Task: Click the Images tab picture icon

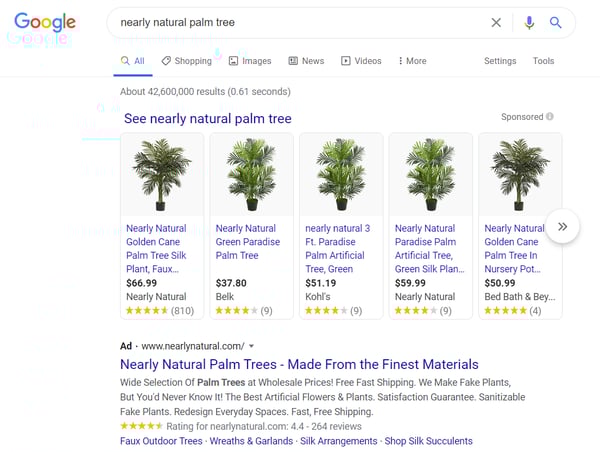Action: coord(233,61)
